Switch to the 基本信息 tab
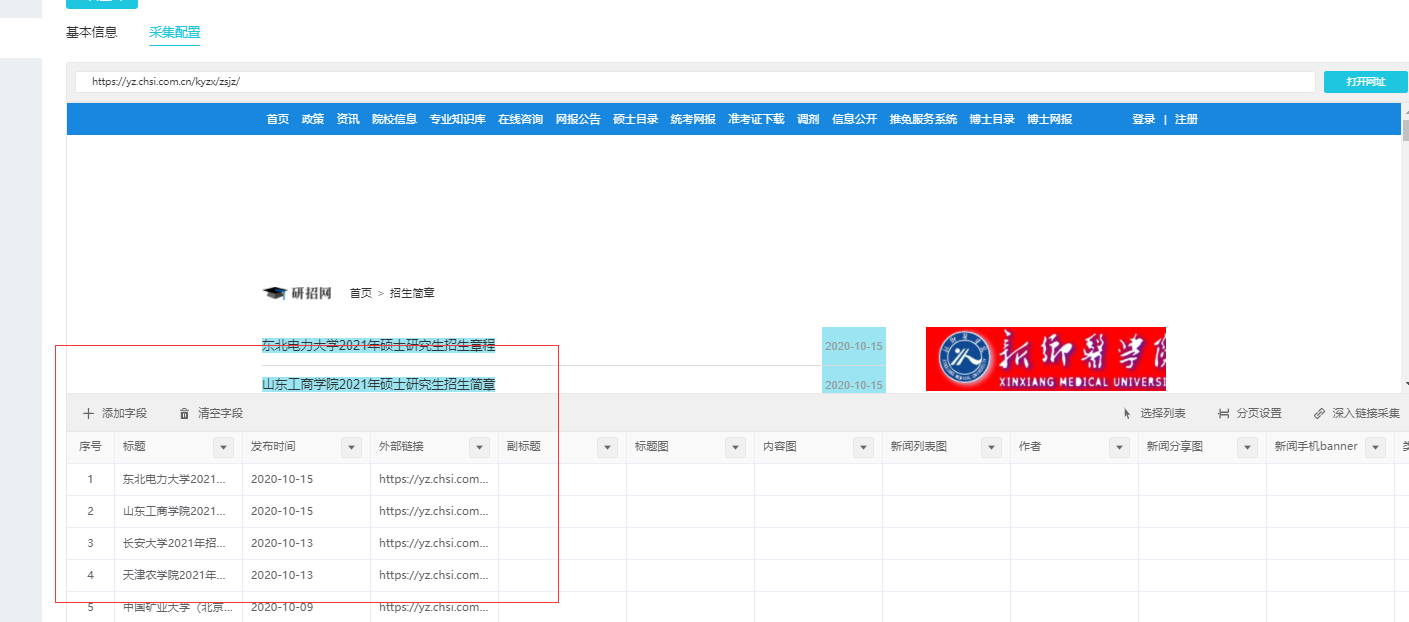The width and height of the screenshot is (1409, 622). [92, 32]
